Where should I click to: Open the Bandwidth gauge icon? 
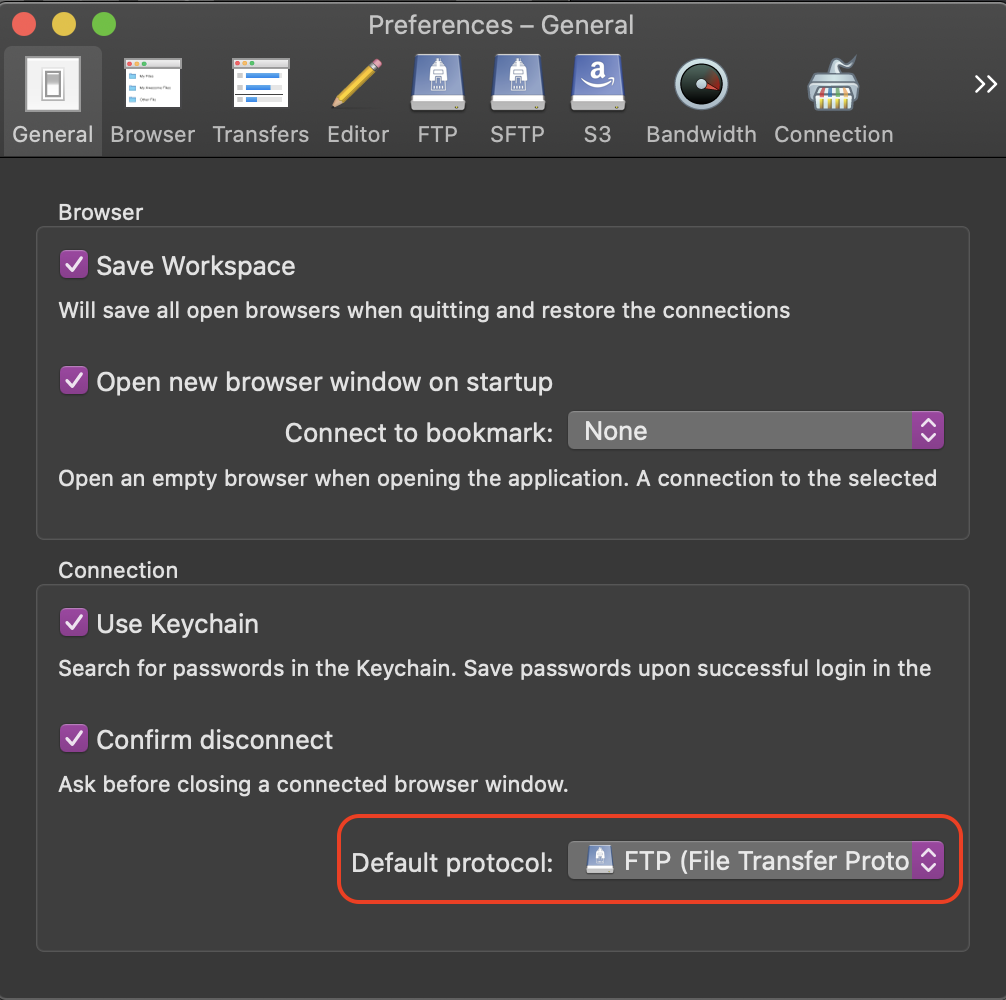point(700,85)
